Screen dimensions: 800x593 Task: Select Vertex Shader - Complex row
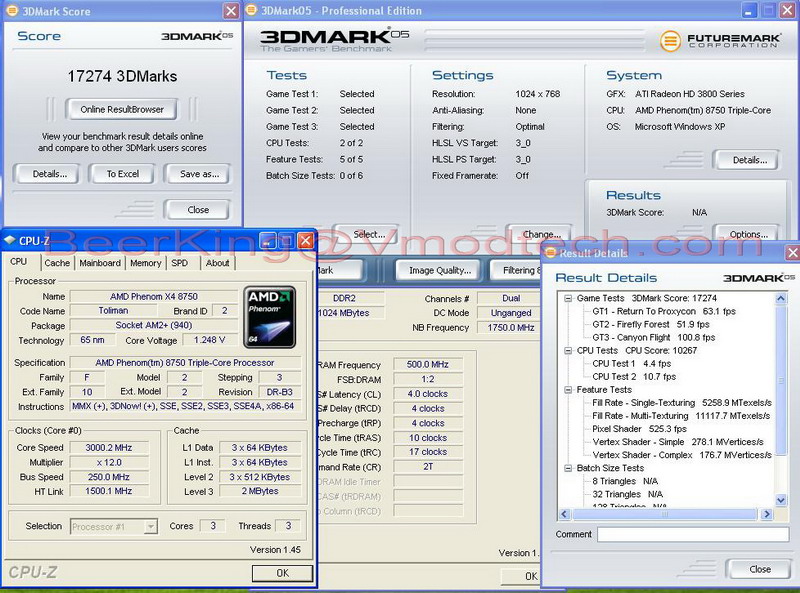(x=682, y=455)
